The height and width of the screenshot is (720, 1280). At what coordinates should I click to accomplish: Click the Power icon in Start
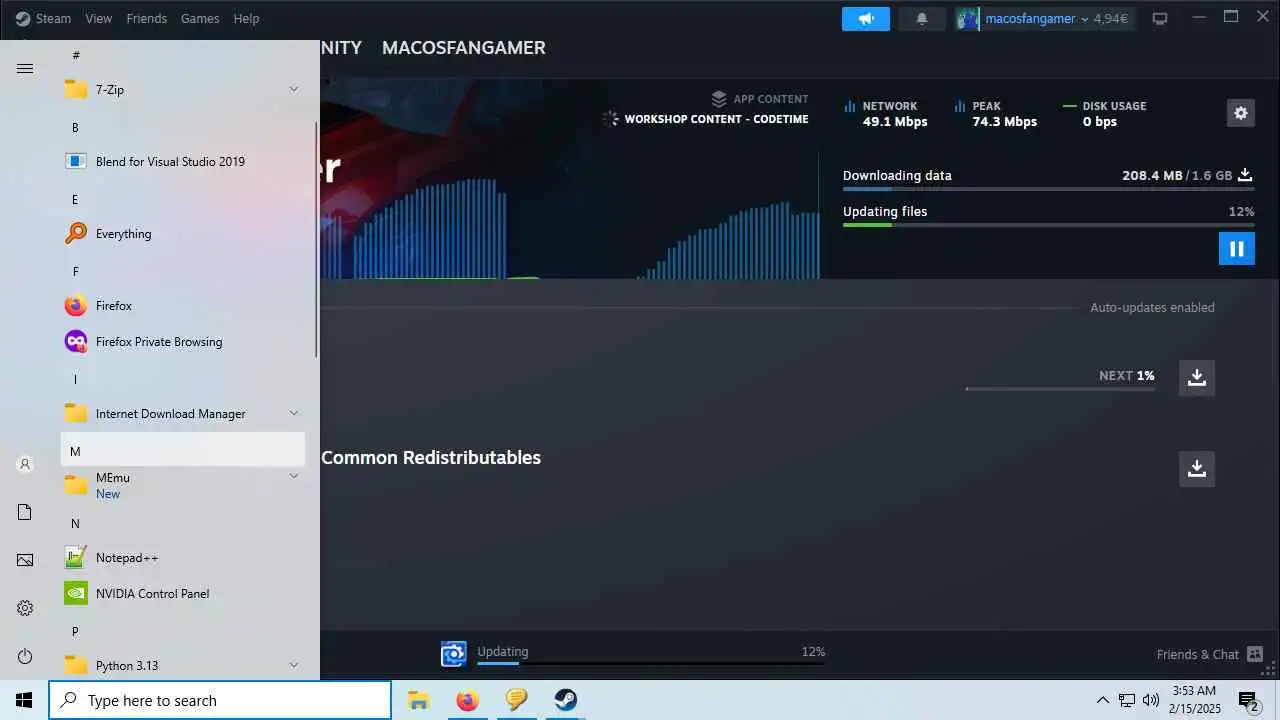(x=25, y=656)
